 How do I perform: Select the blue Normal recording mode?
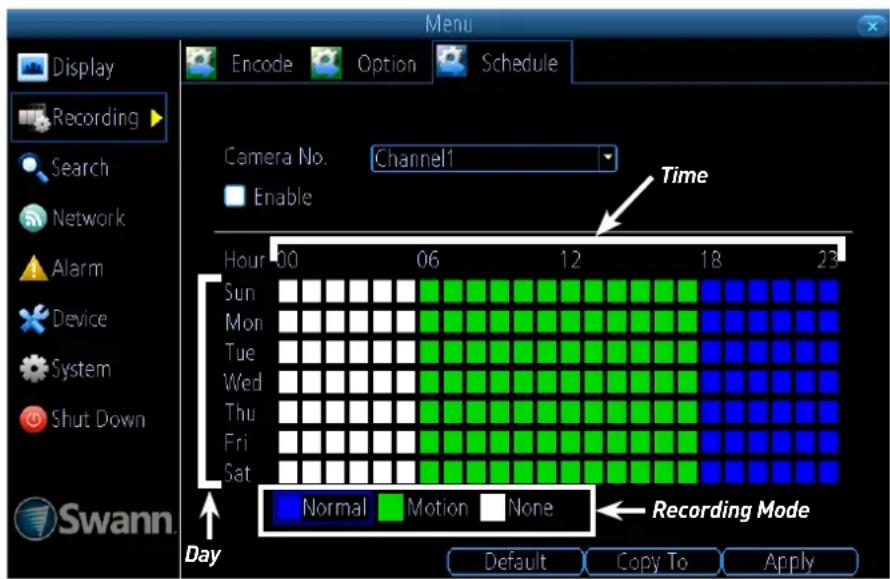(322, 507)
